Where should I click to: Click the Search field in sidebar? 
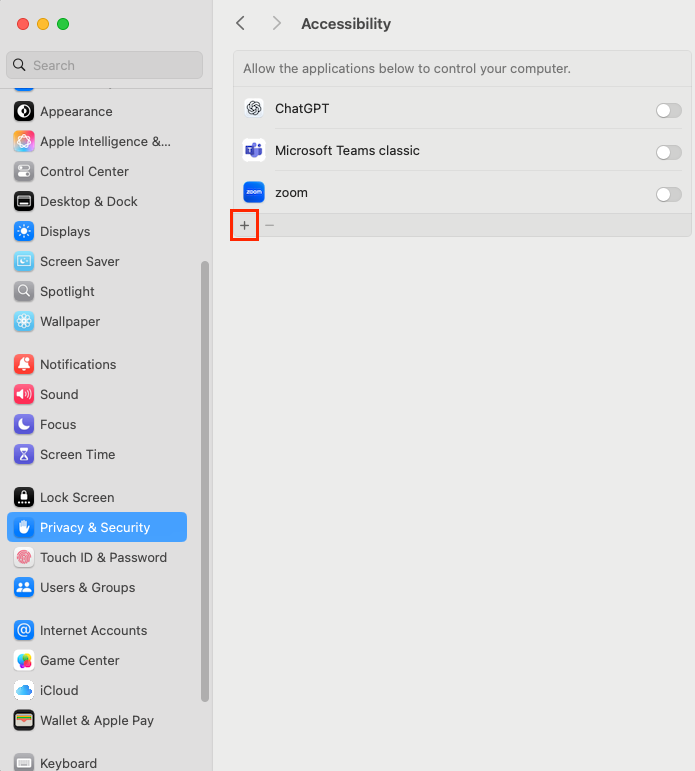(105, 65)
